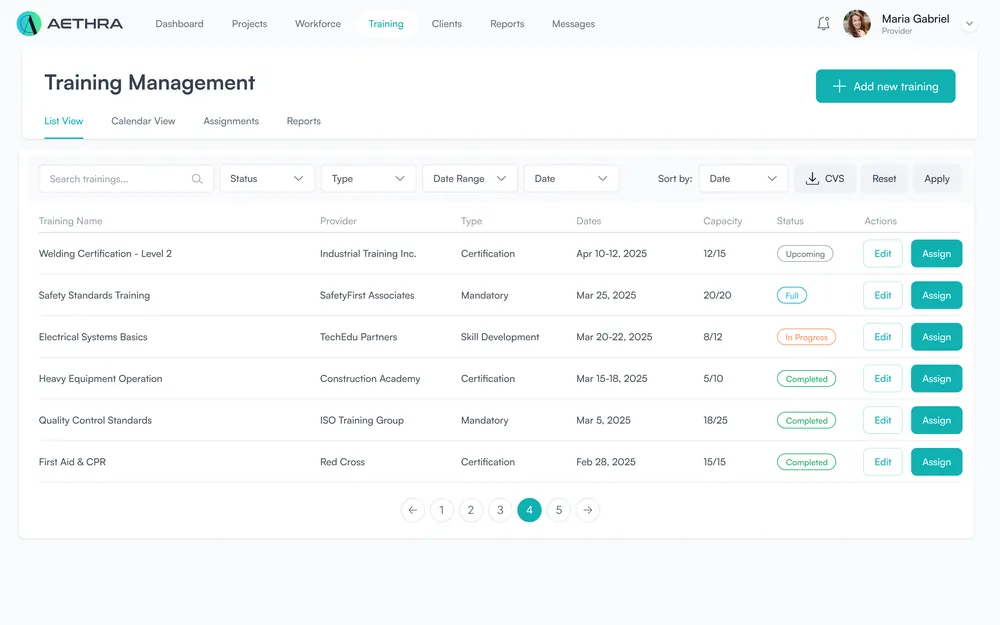Focus the Search trainings input field

click(x=126, y=179)
